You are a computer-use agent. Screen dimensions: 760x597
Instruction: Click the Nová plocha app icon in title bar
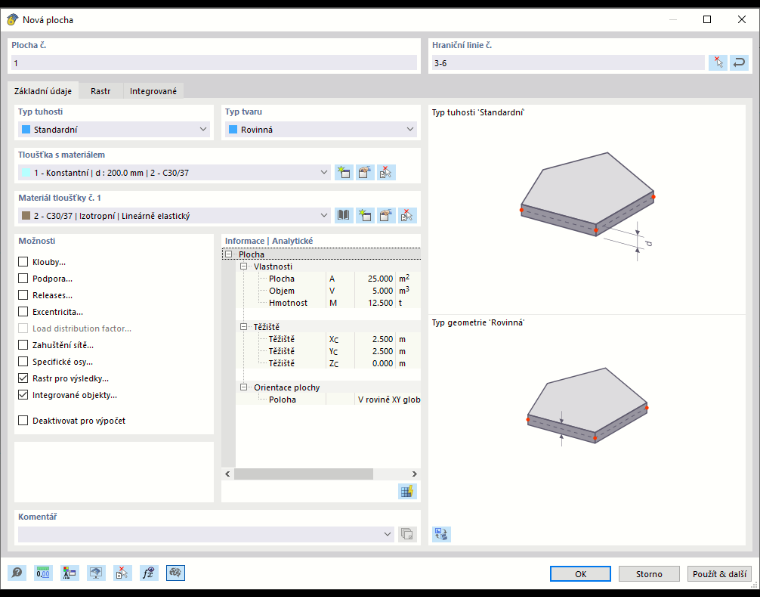pyautogui.click(x=13, y=20)
